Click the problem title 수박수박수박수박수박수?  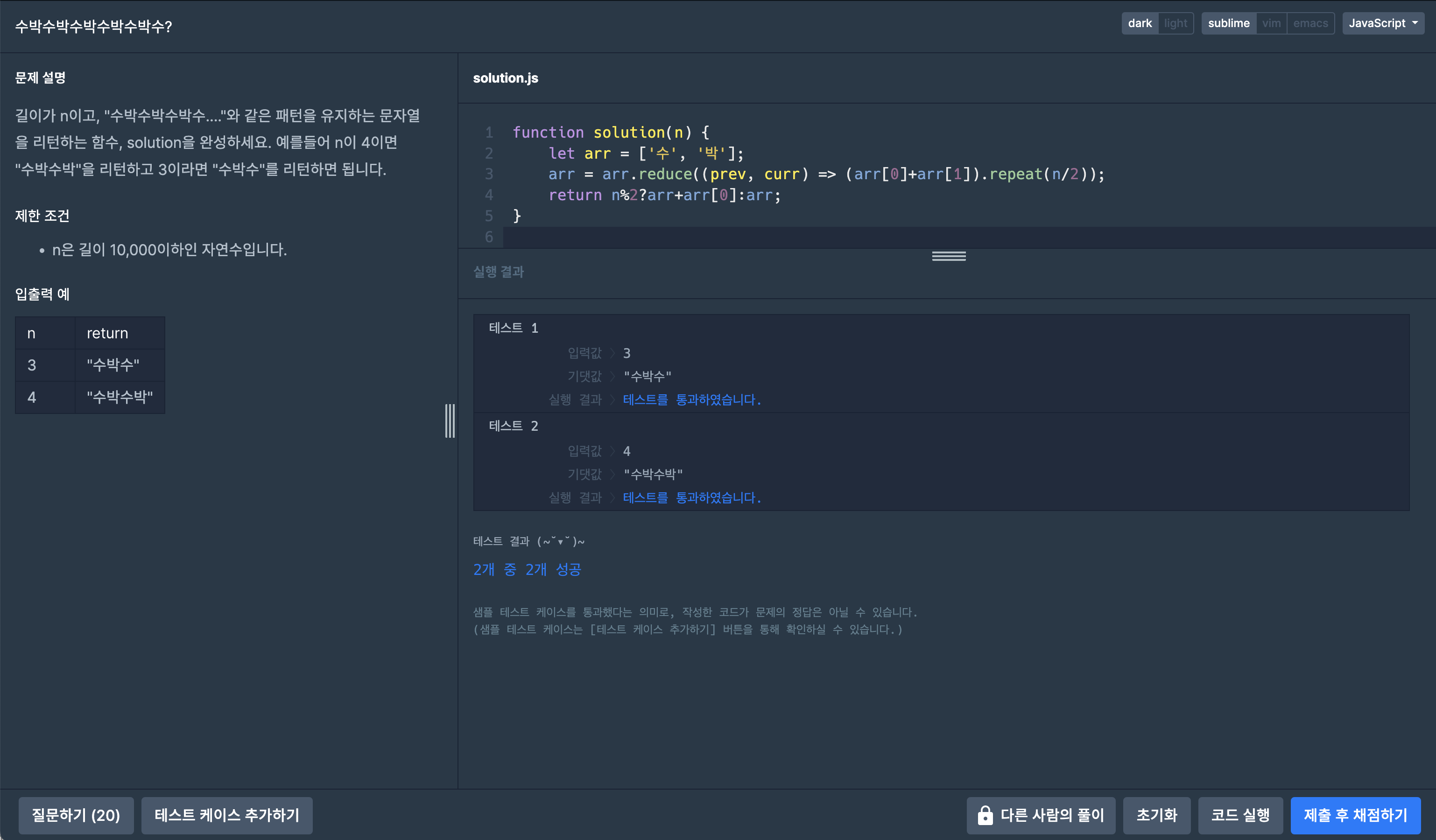[x=93, y=26]
